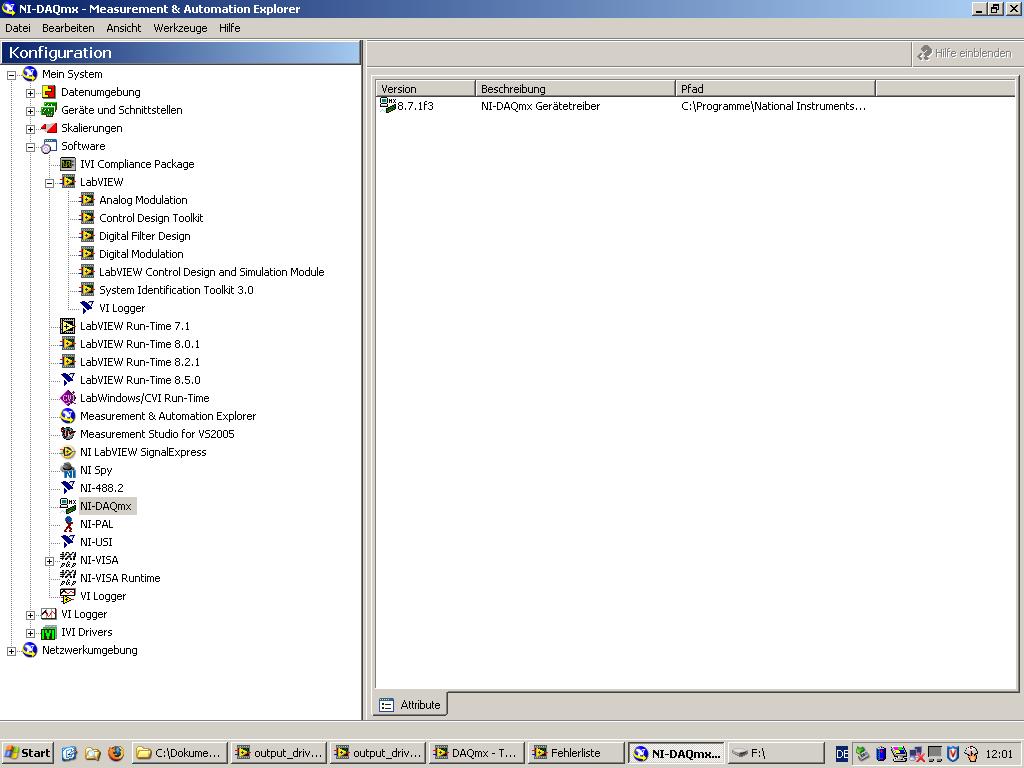Click the NI-DAQmx Gerätetreiber description cell

coord(540,106)
